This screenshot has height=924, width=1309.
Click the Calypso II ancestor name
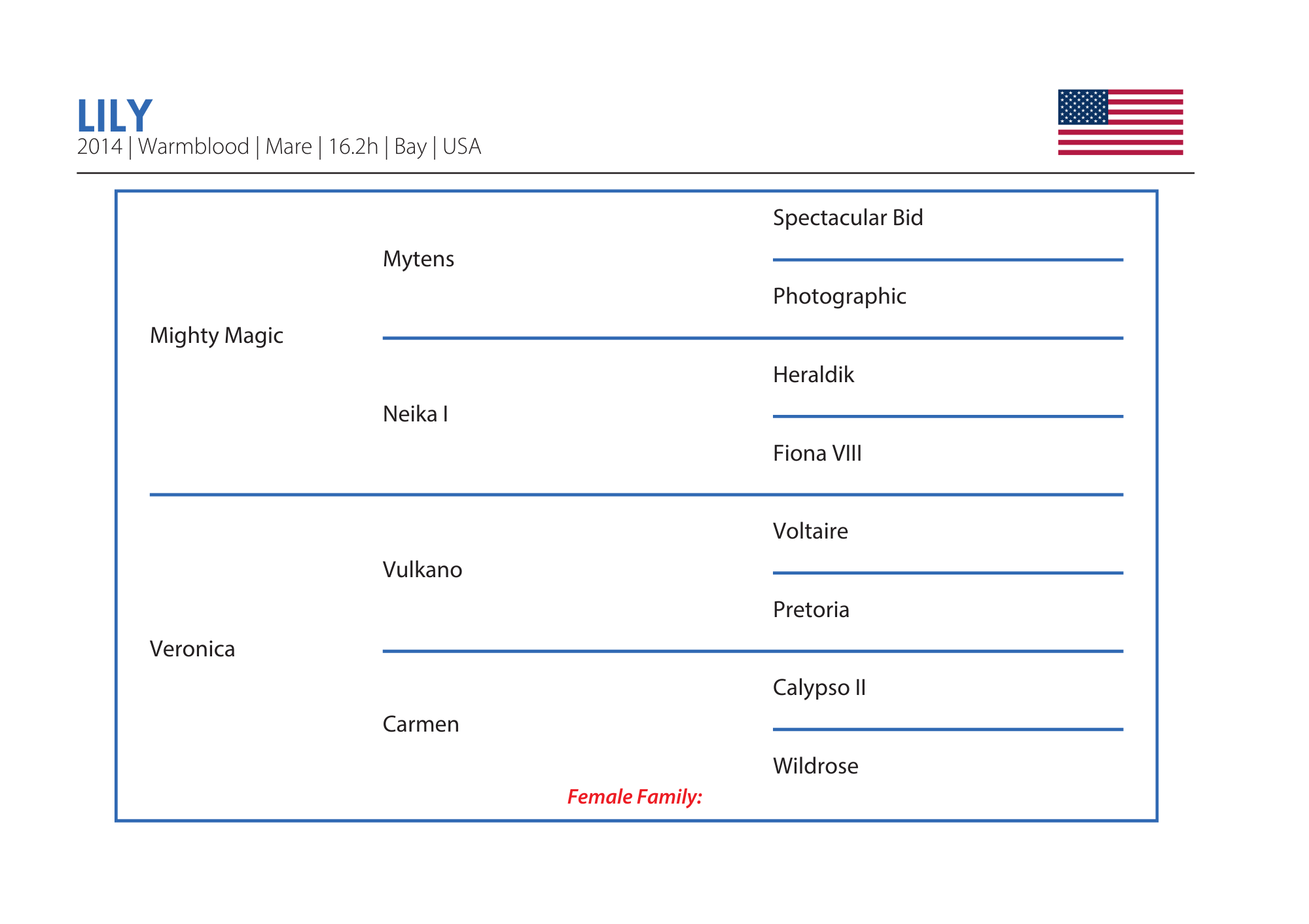[x=819, y=688]
